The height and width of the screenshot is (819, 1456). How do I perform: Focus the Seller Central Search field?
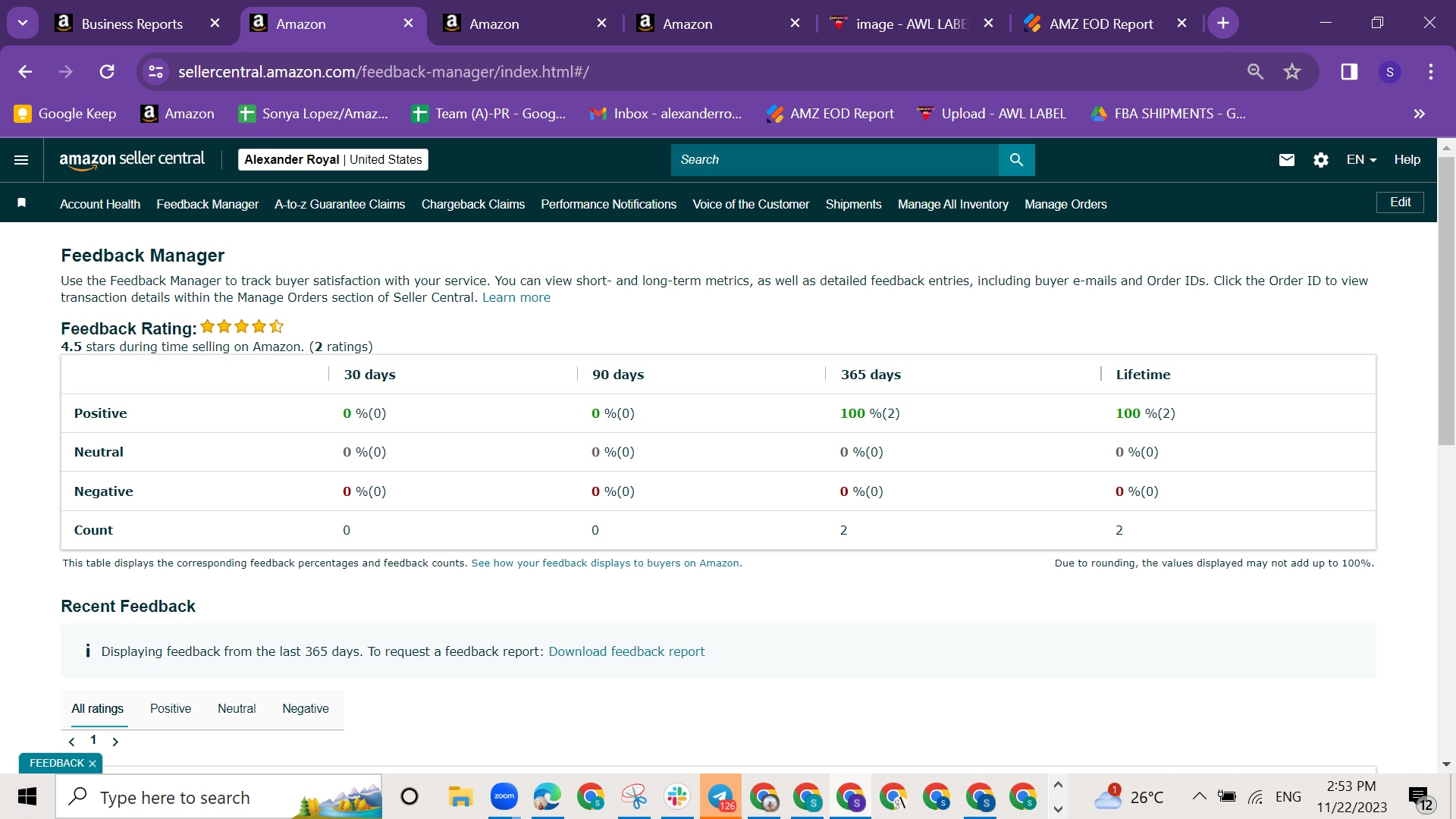835,160
